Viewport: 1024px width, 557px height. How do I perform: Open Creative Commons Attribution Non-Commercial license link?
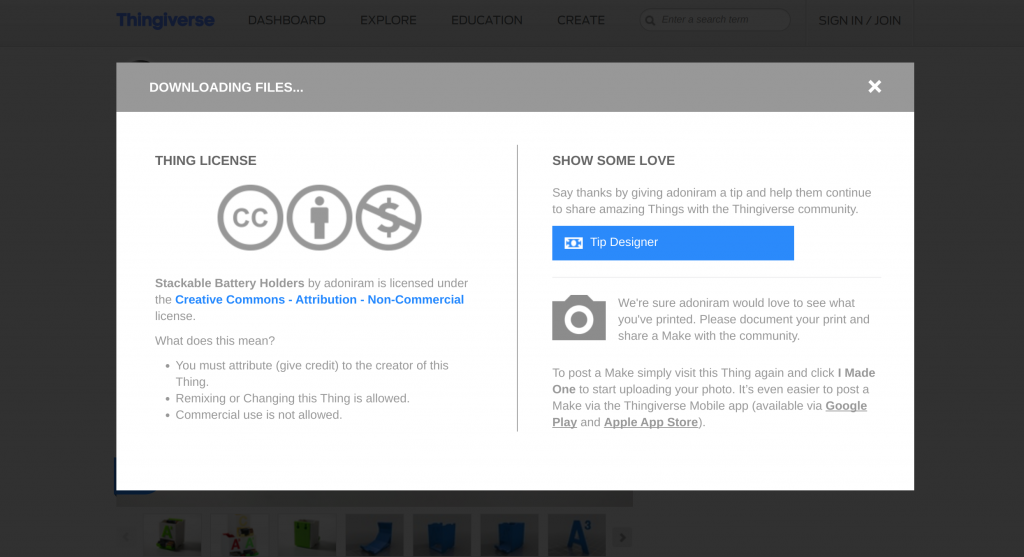(x=319, y=300)
